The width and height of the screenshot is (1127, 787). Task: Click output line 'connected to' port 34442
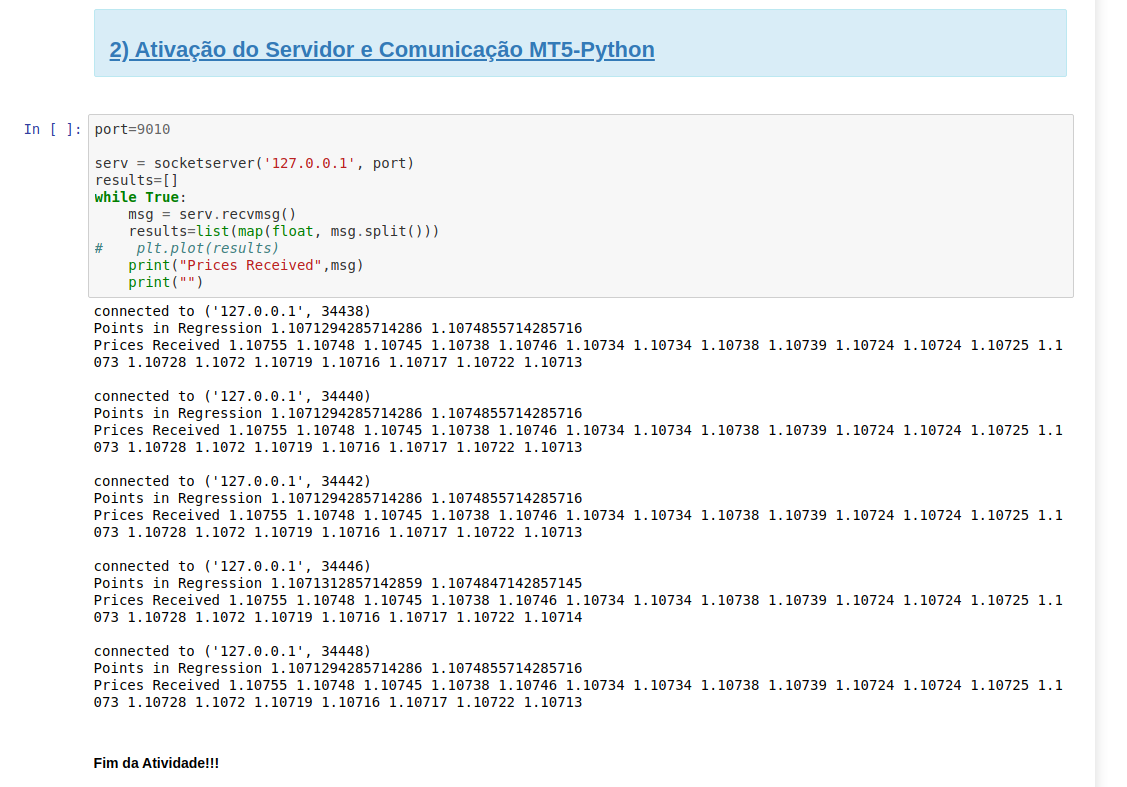pos(232,481)
